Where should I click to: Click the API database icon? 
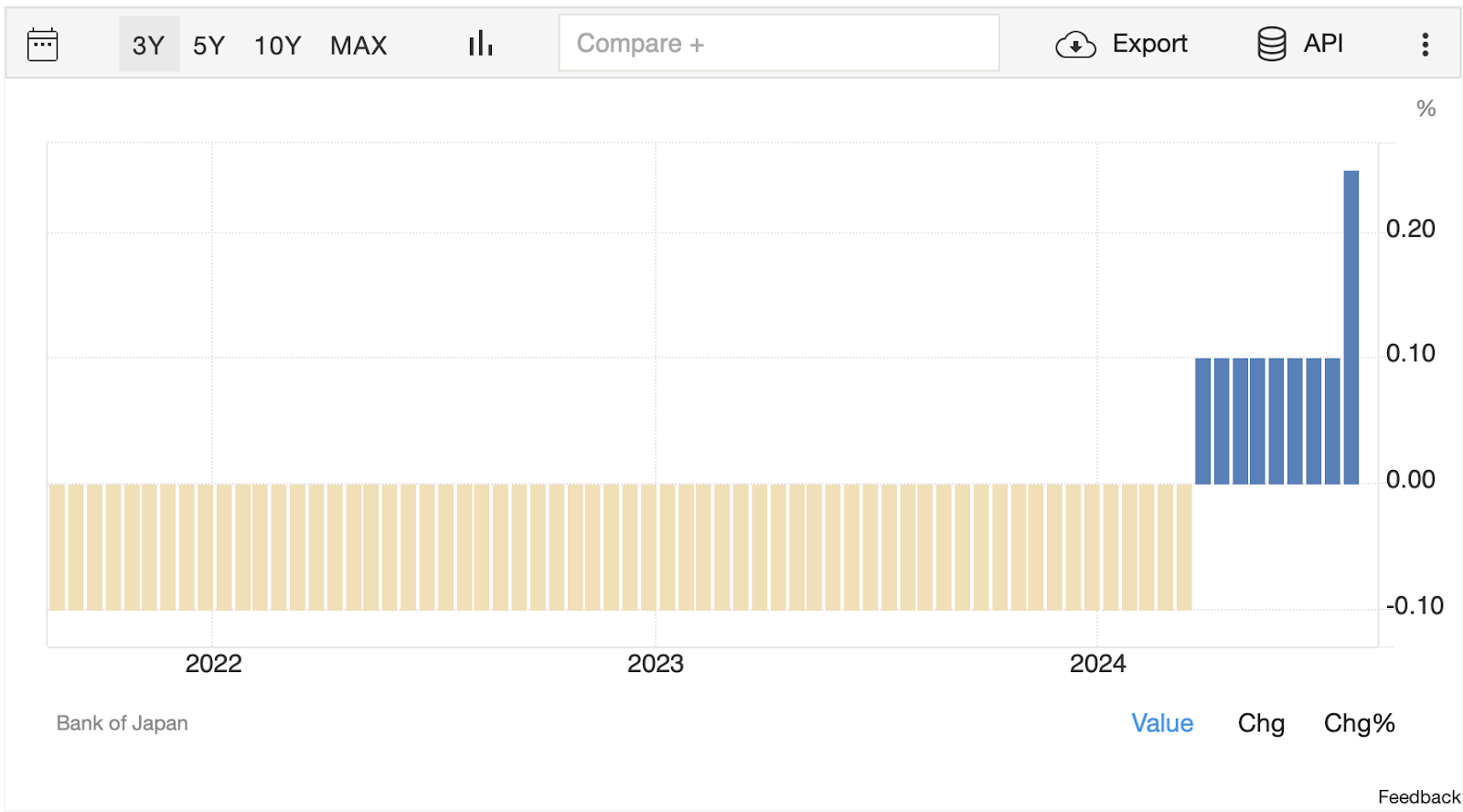pyautogui.click(x=1272, y=44)
